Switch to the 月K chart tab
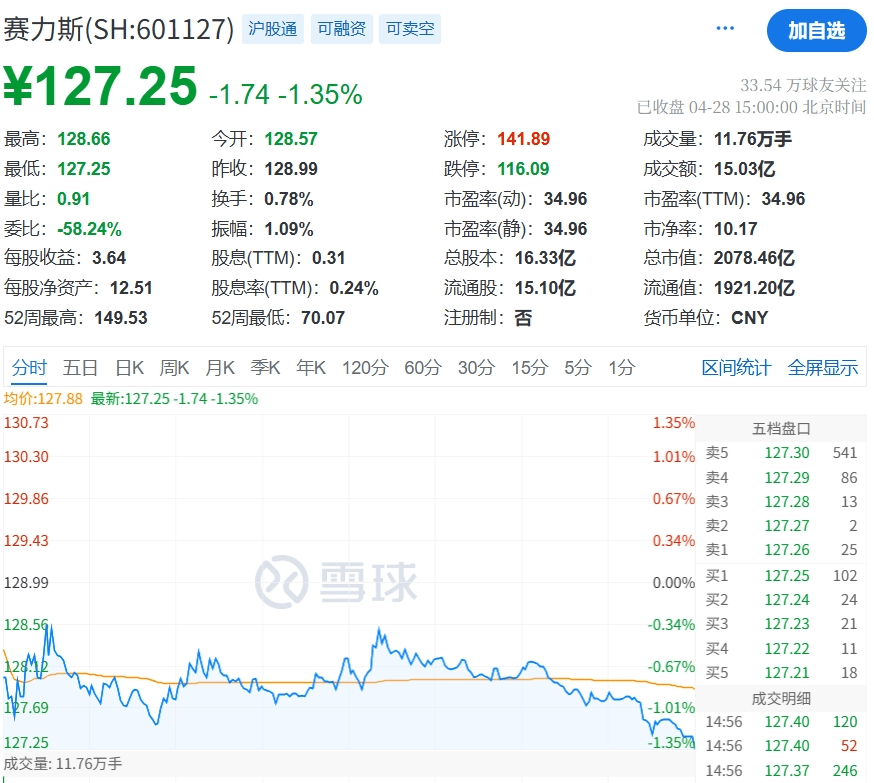Image resolution: width=874 pixels, height=783 pixels. click(x=220, y=368)
